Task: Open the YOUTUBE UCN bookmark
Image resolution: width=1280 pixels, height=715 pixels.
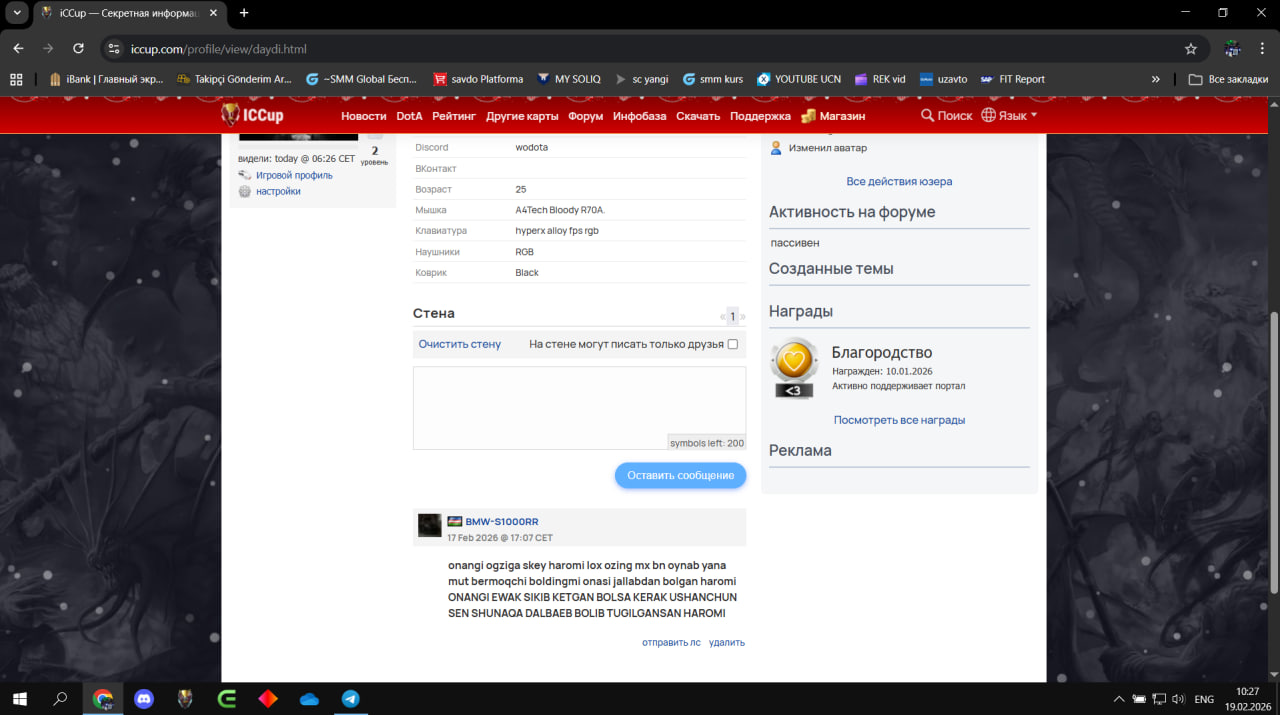Action: 798,79
